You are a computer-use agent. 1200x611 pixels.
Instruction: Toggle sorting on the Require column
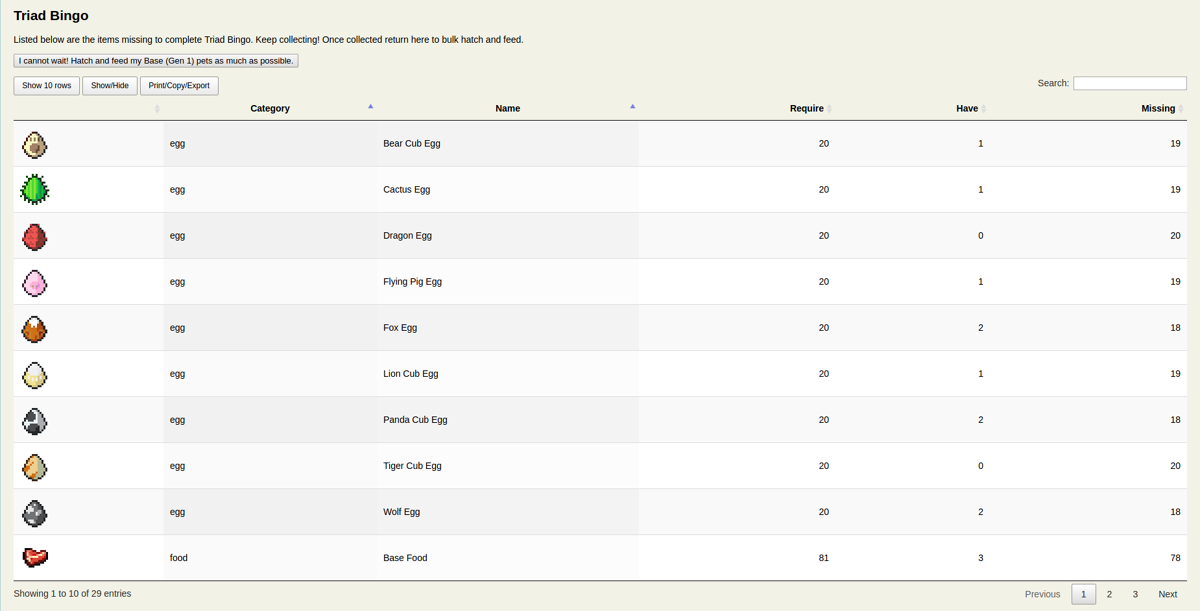coord(808,108)
